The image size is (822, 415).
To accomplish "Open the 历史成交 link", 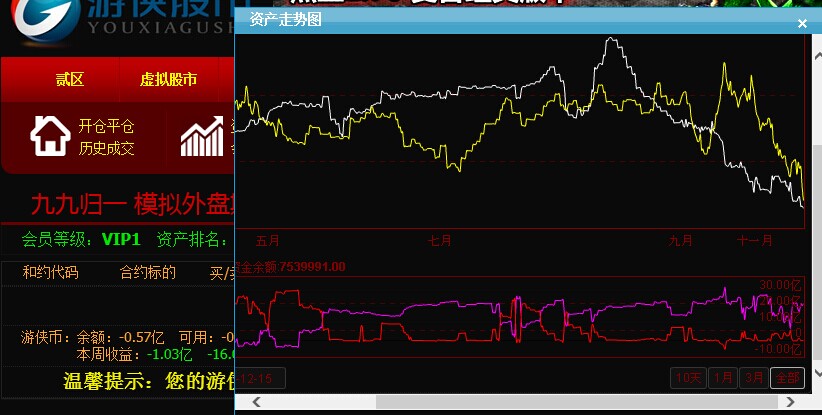I will pos(106,148).
